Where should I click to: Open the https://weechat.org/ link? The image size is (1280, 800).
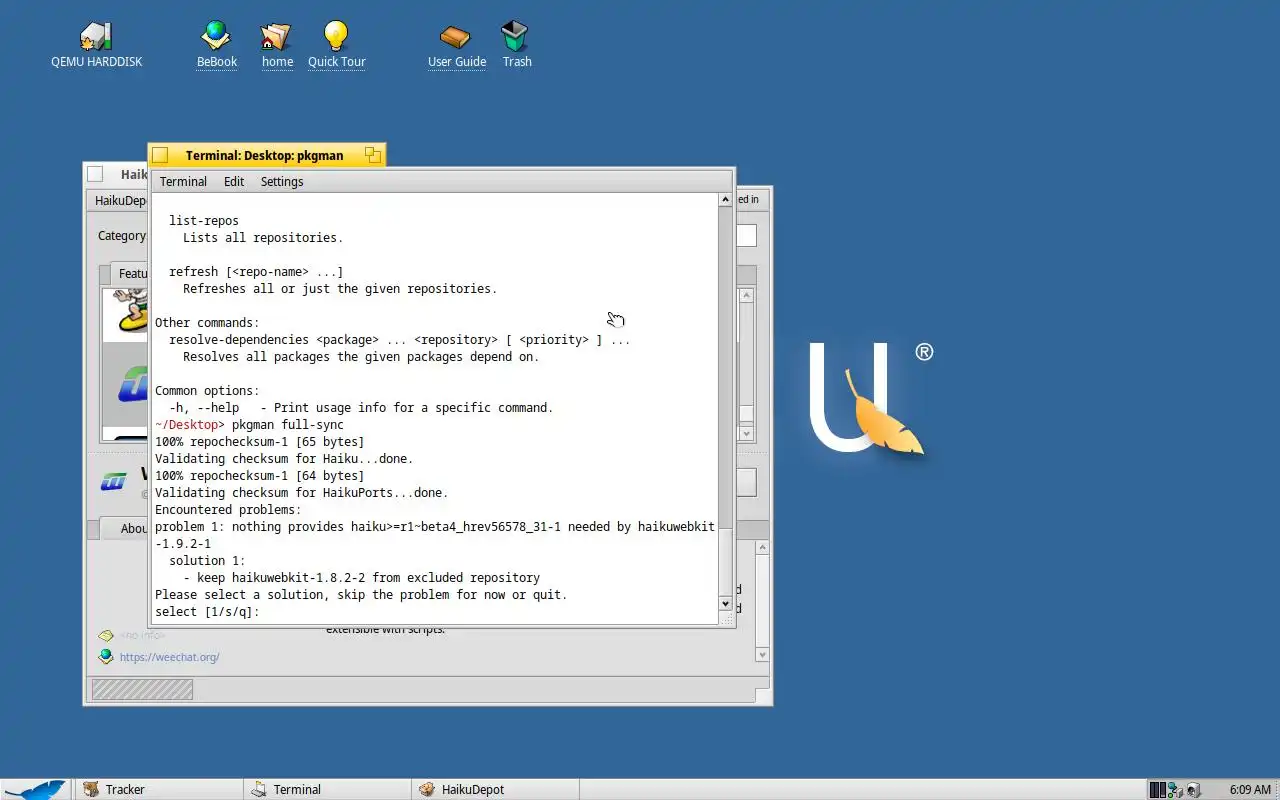tap(169, 657)
